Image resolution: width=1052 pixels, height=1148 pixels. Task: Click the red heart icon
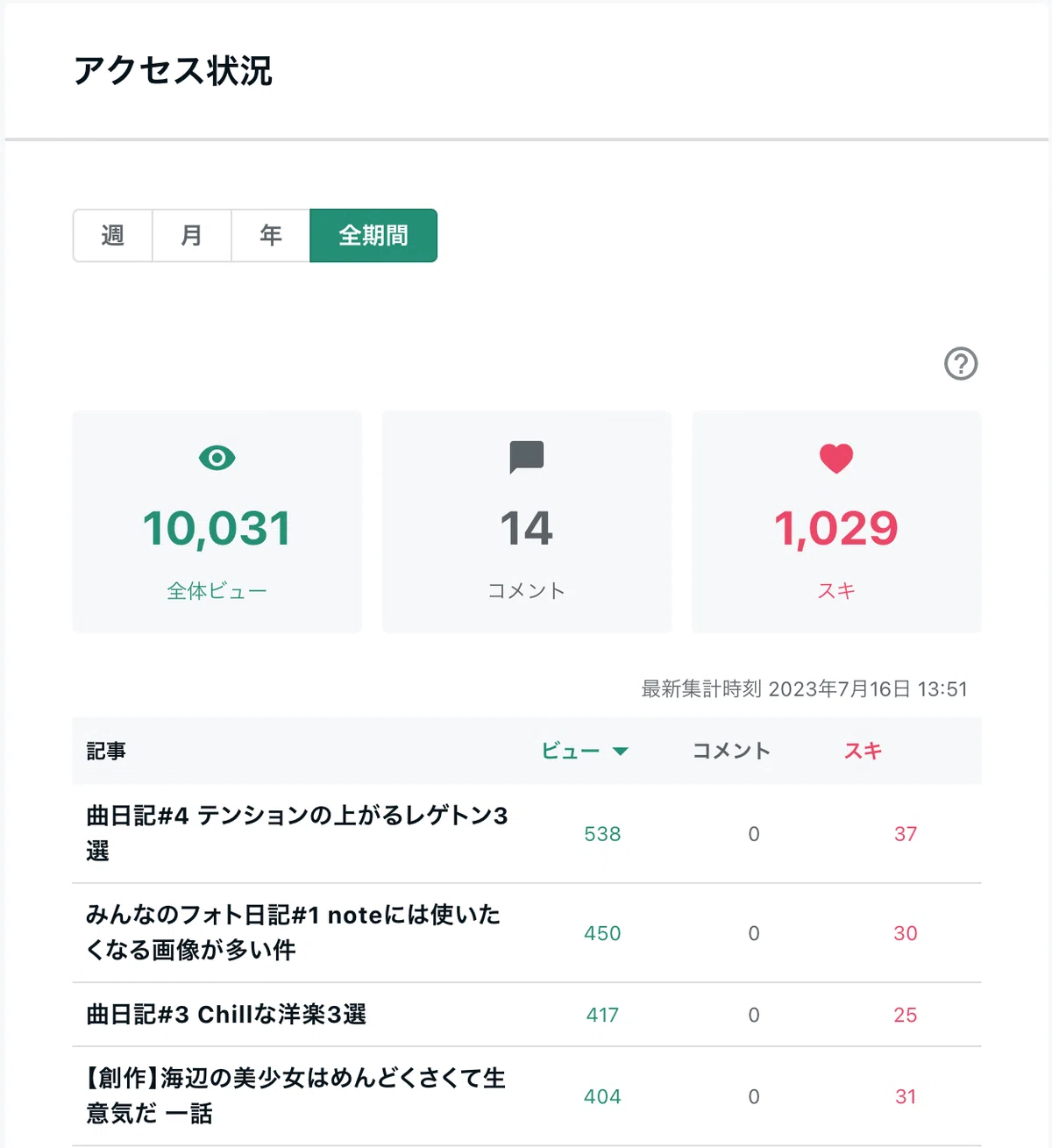coord(836,459)
